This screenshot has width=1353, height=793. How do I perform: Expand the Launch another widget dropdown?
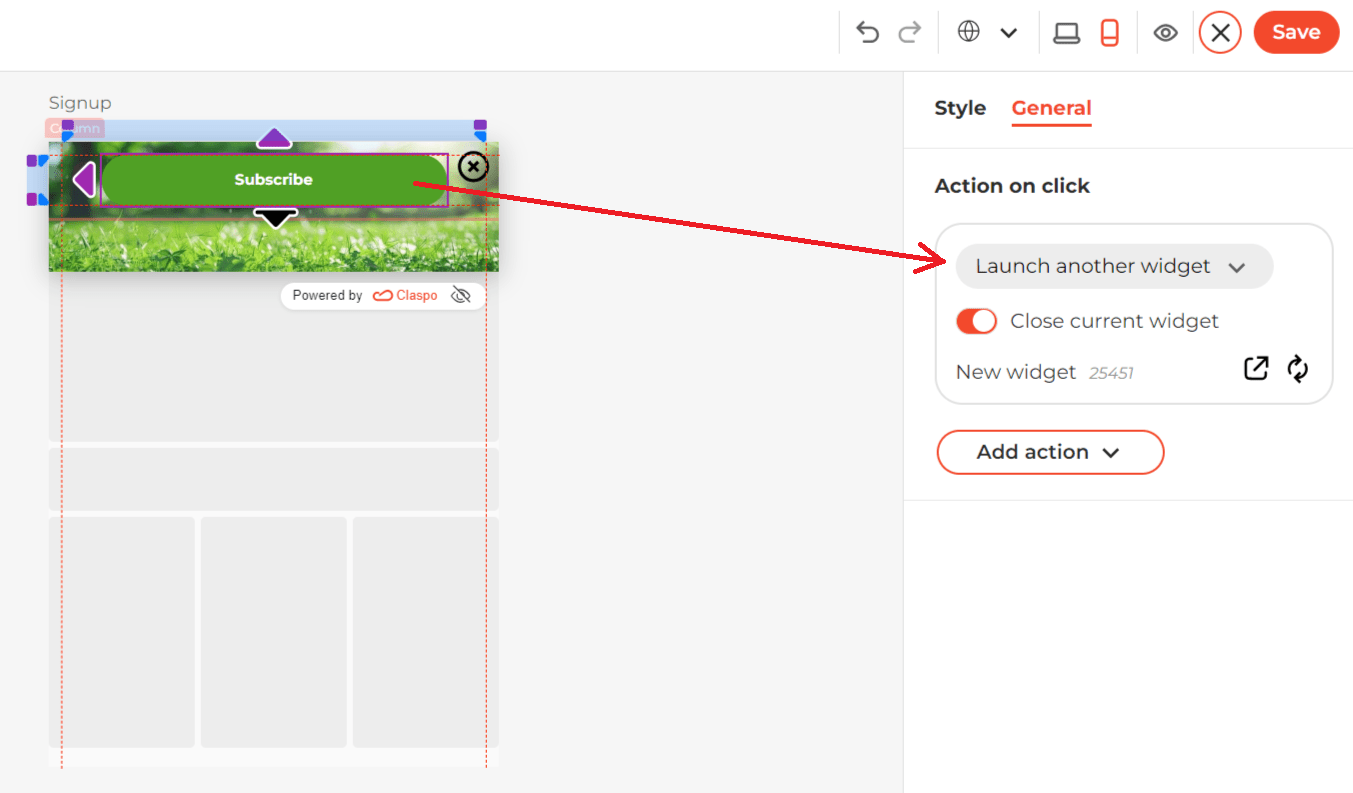(x=1114, y=267)
